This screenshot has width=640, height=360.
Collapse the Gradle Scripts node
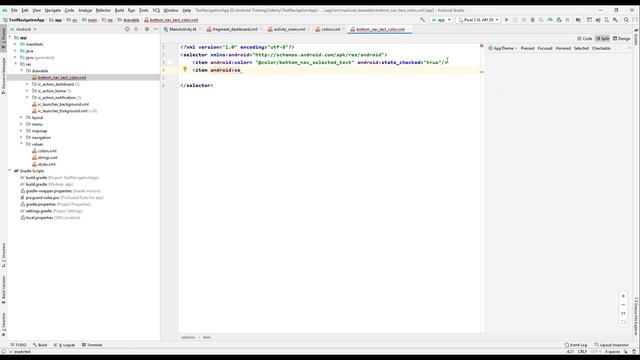(10, 171)
